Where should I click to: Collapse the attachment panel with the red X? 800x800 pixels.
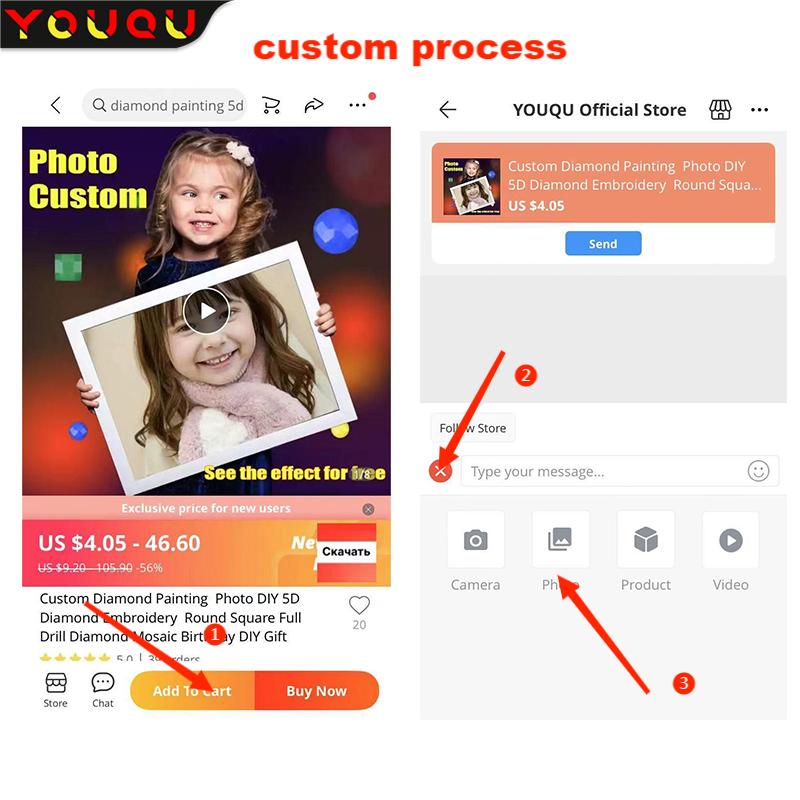tap(440, 471)
